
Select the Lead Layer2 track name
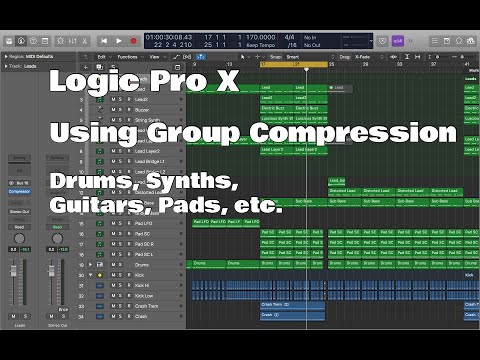[147, 151]
